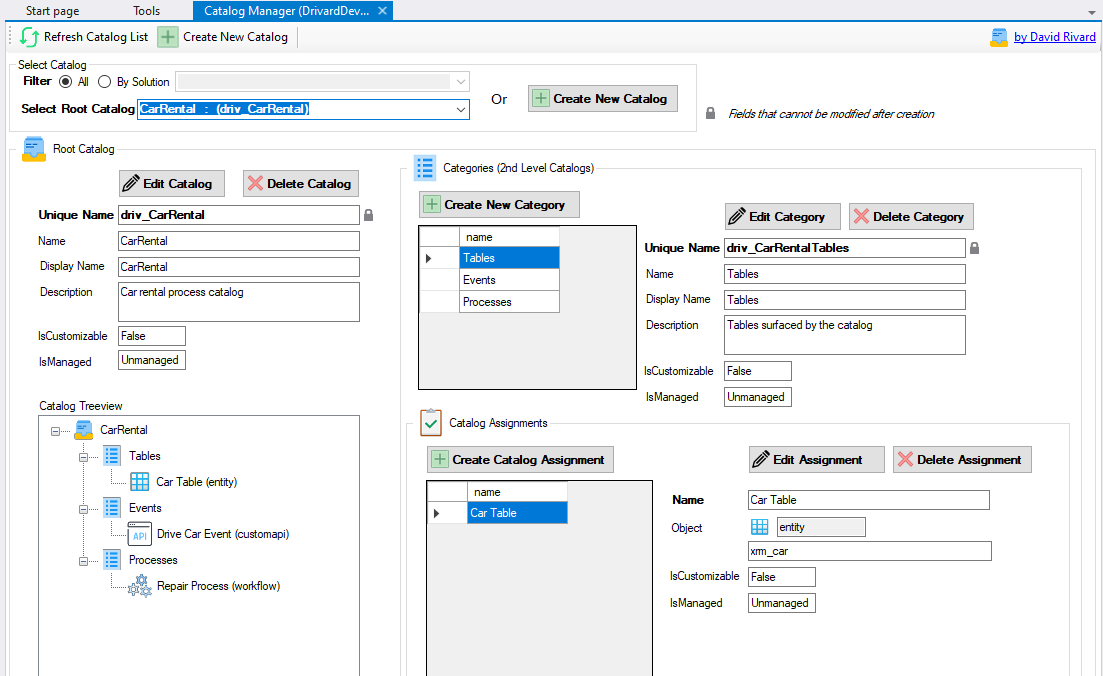Click the green plus toolbar icon for Create New Catalog
The width and height of the screenshot is (1103, 676).
point(167,37)
